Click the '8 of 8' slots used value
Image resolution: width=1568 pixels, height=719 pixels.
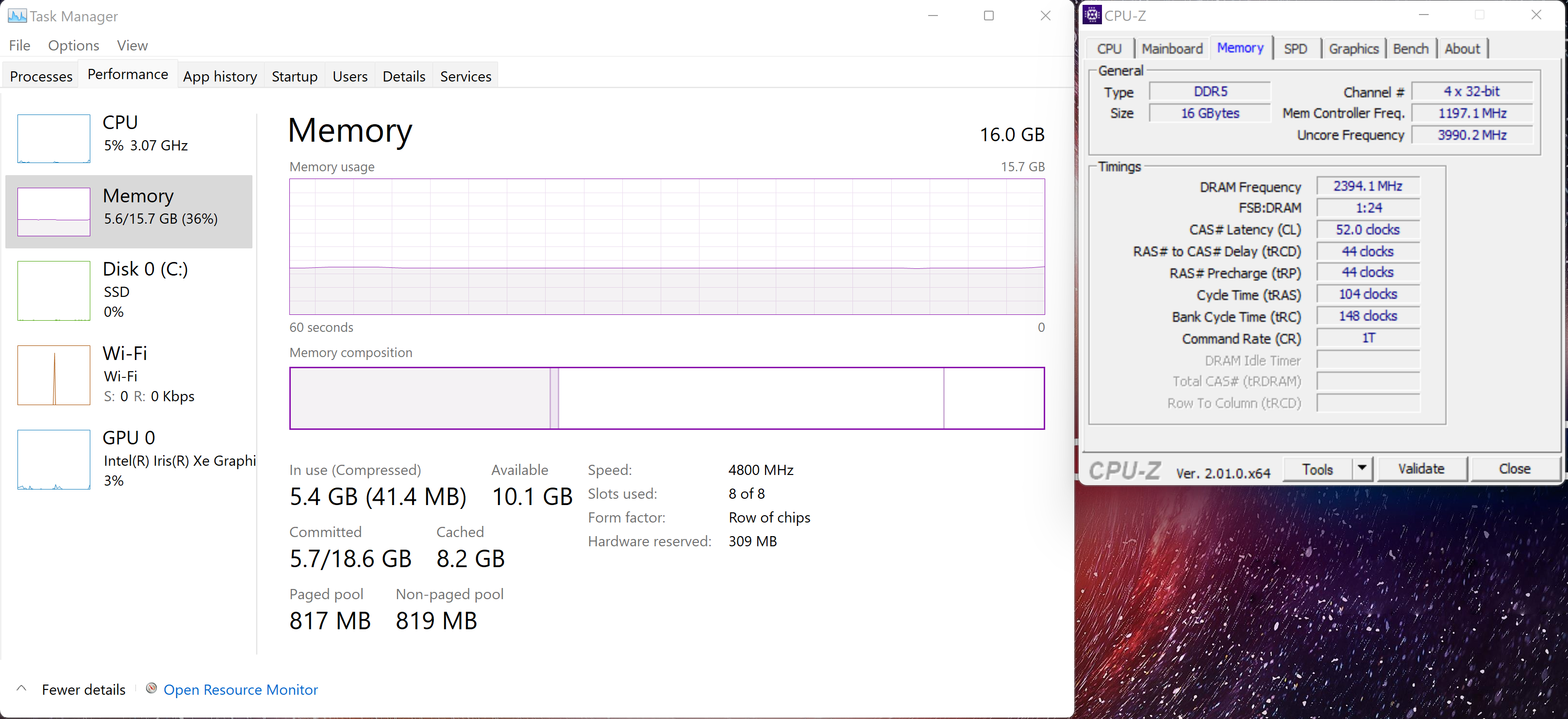tap(746, 493)
